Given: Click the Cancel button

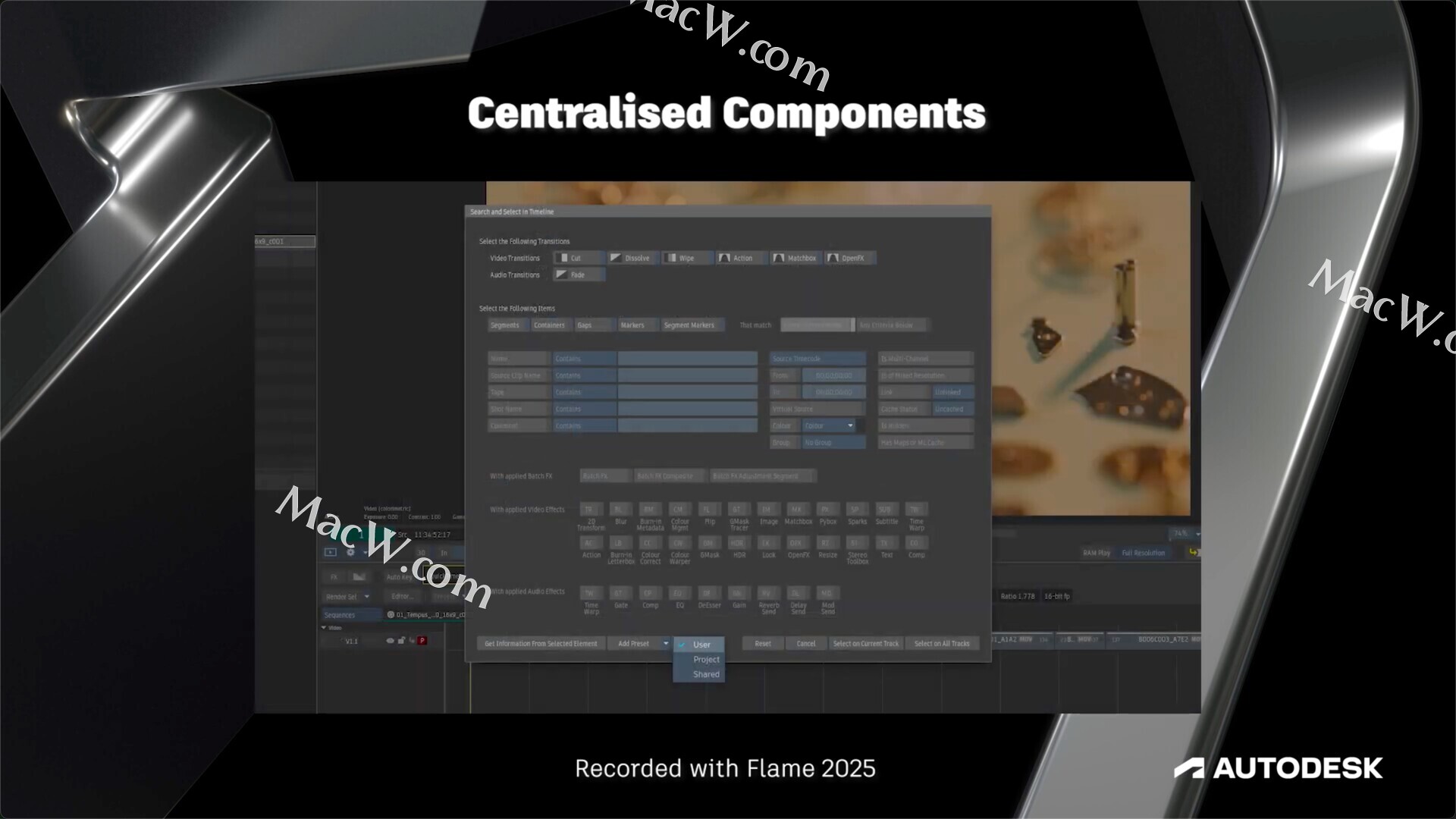Looking at the screenshot, I should point(806,644).
